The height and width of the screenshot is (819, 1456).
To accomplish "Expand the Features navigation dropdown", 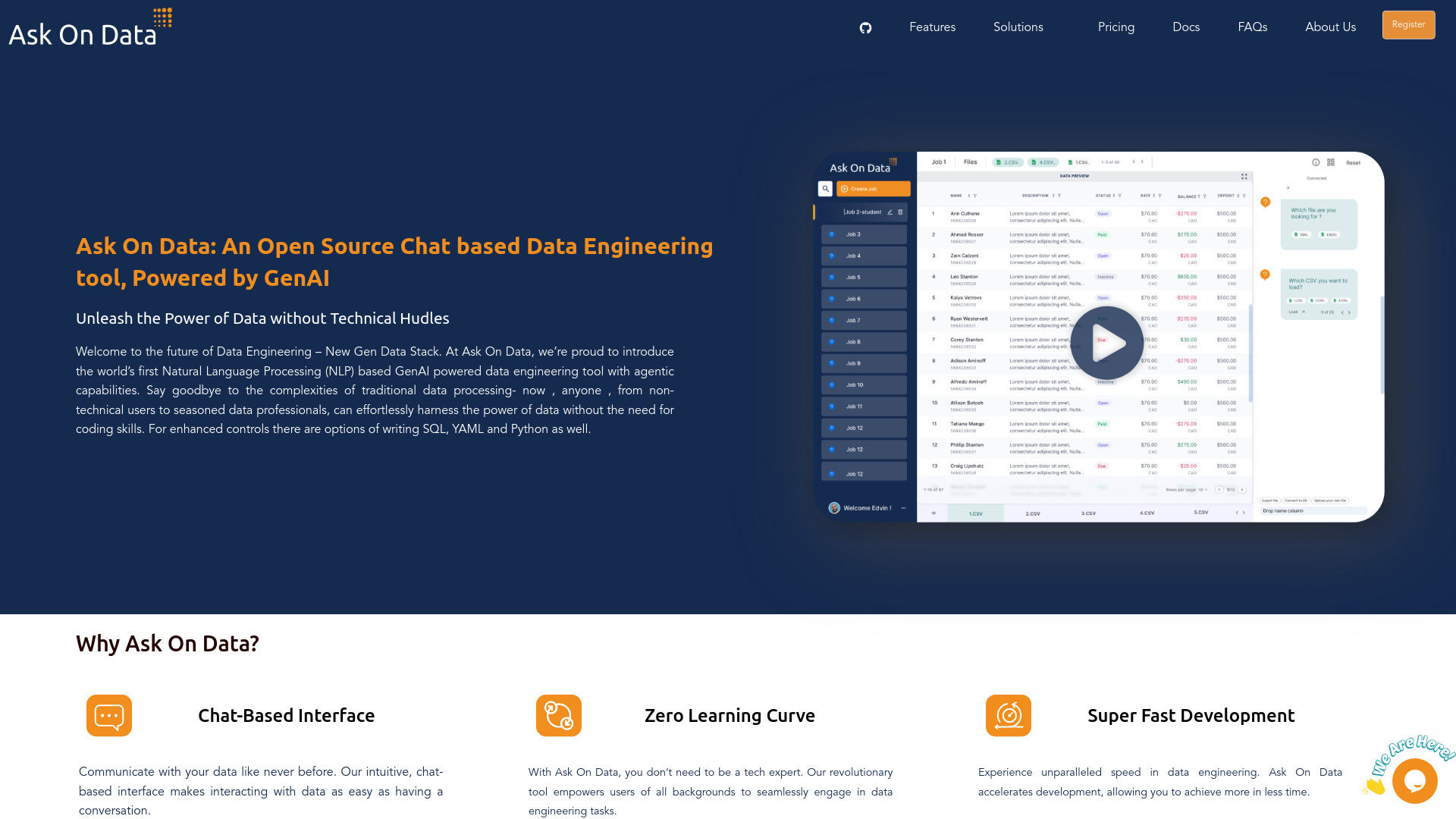I will [x=932, y=27].
